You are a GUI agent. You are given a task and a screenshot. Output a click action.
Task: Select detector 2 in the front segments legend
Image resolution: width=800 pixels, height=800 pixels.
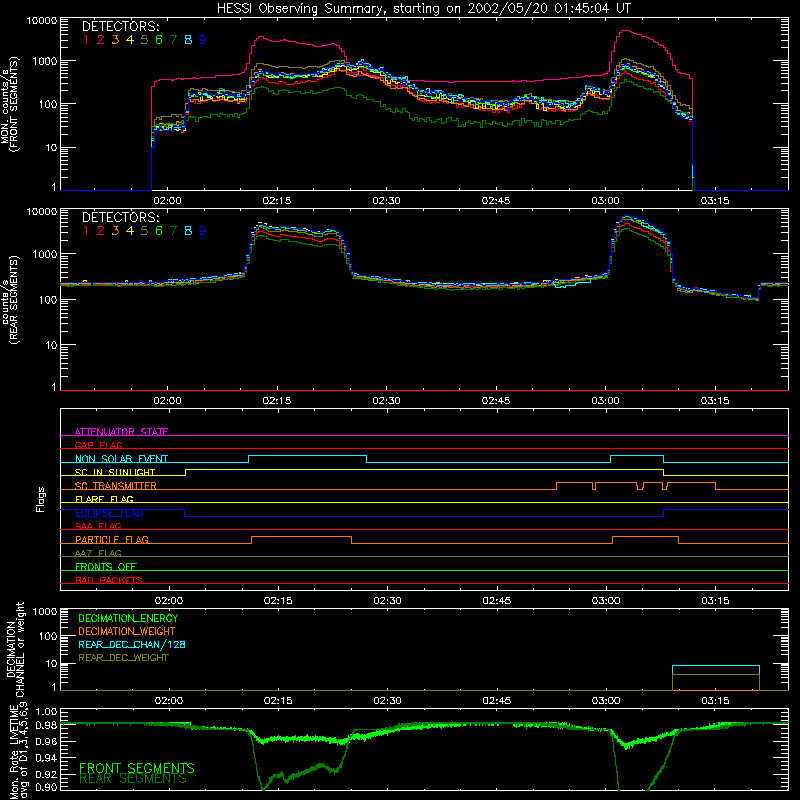click(x=101, y=40)
